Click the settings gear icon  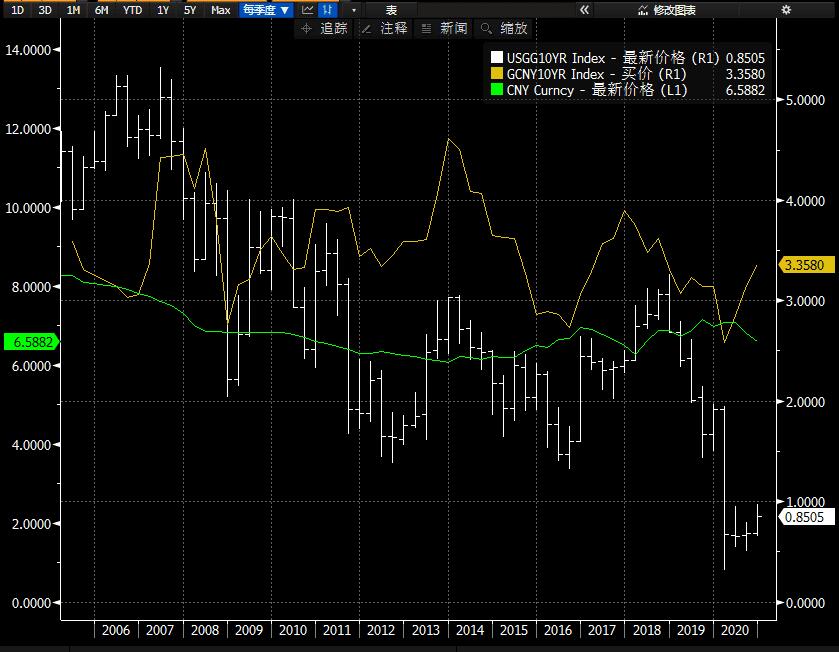coord(786,10)
